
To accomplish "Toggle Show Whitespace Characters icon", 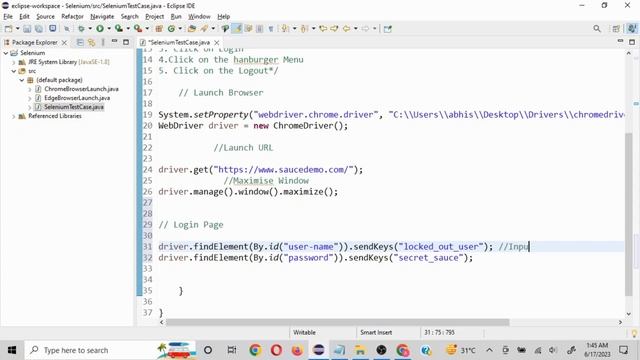I will tap(271, 29).
